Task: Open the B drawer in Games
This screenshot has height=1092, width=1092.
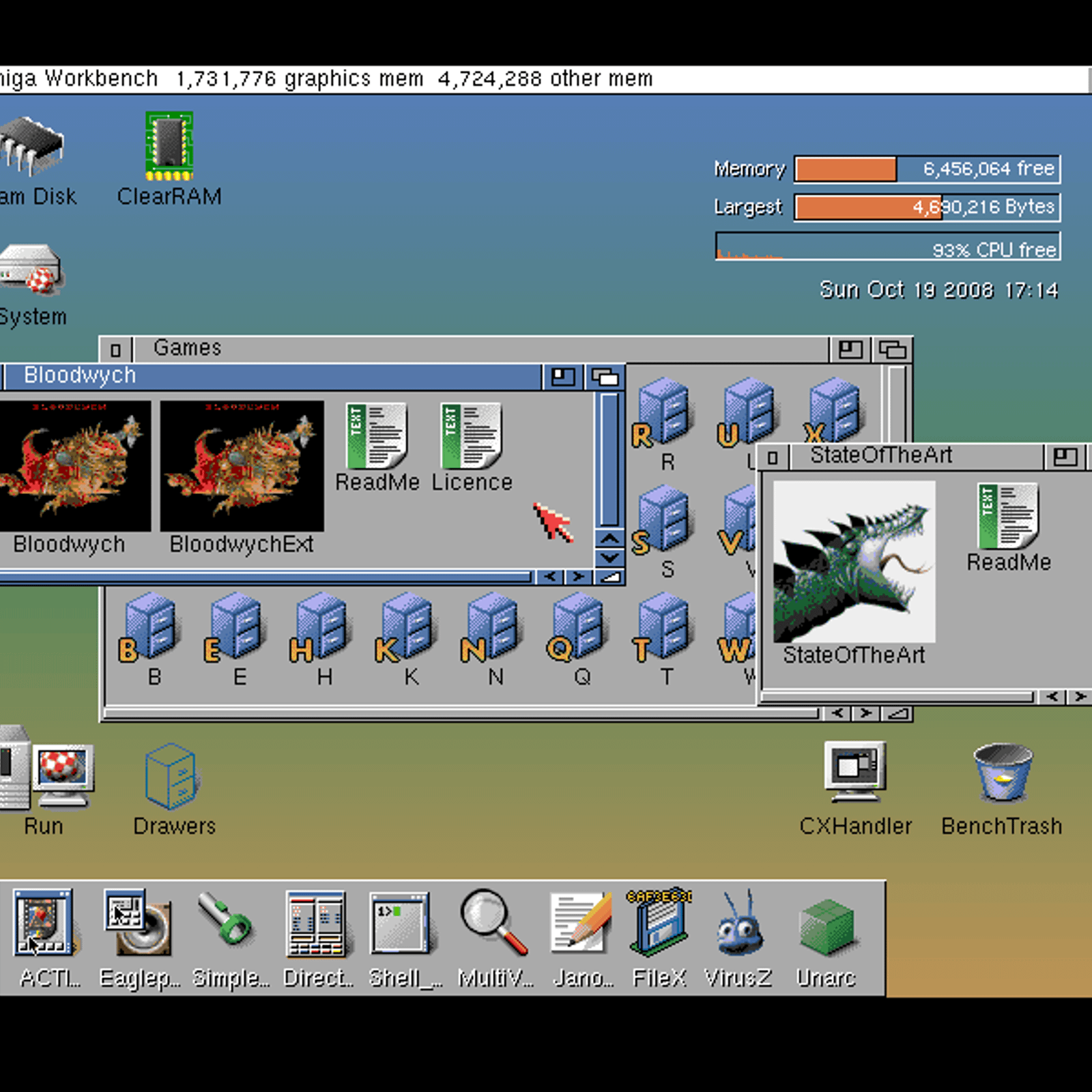Action: (x=151, y=628)
